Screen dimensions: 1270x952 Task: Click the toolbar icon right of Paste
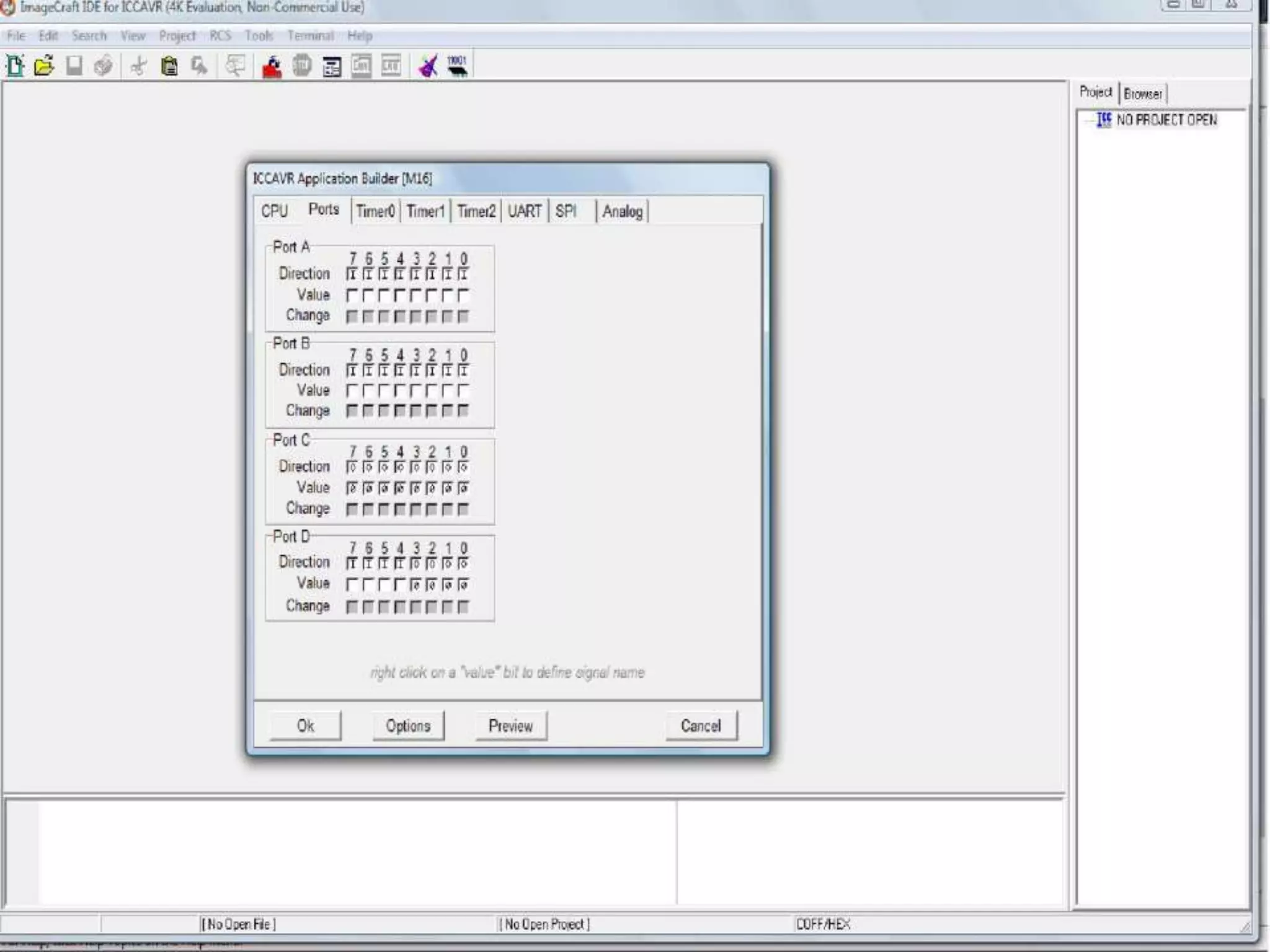[199, 65]
